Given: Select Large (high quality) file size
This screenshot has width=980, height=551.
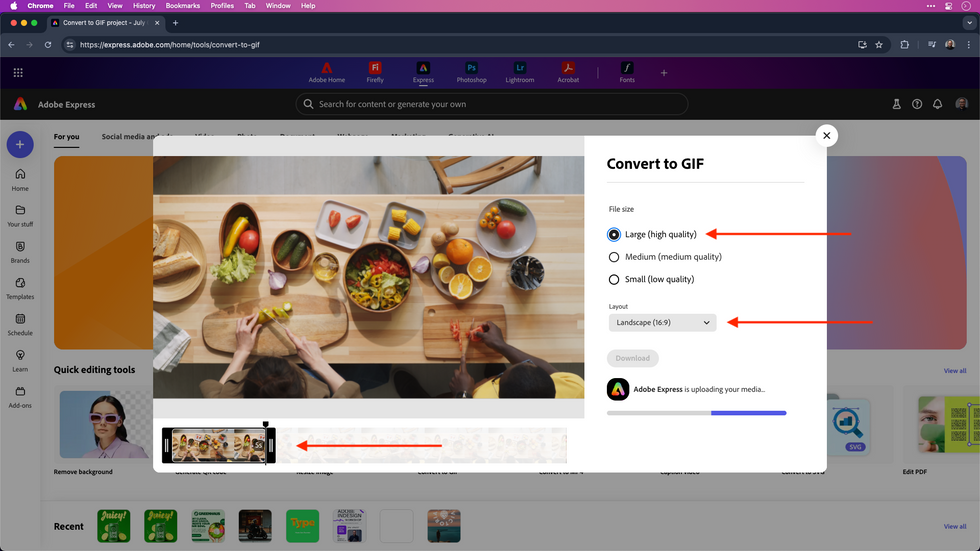Looking at the screenshot, I should tap(614, 234).
